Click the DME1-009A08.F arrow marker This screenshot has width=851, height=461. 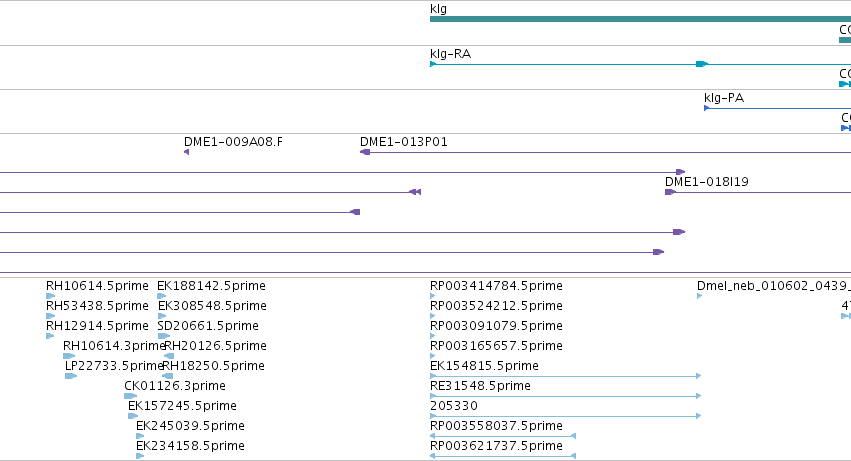coord(187,152)
